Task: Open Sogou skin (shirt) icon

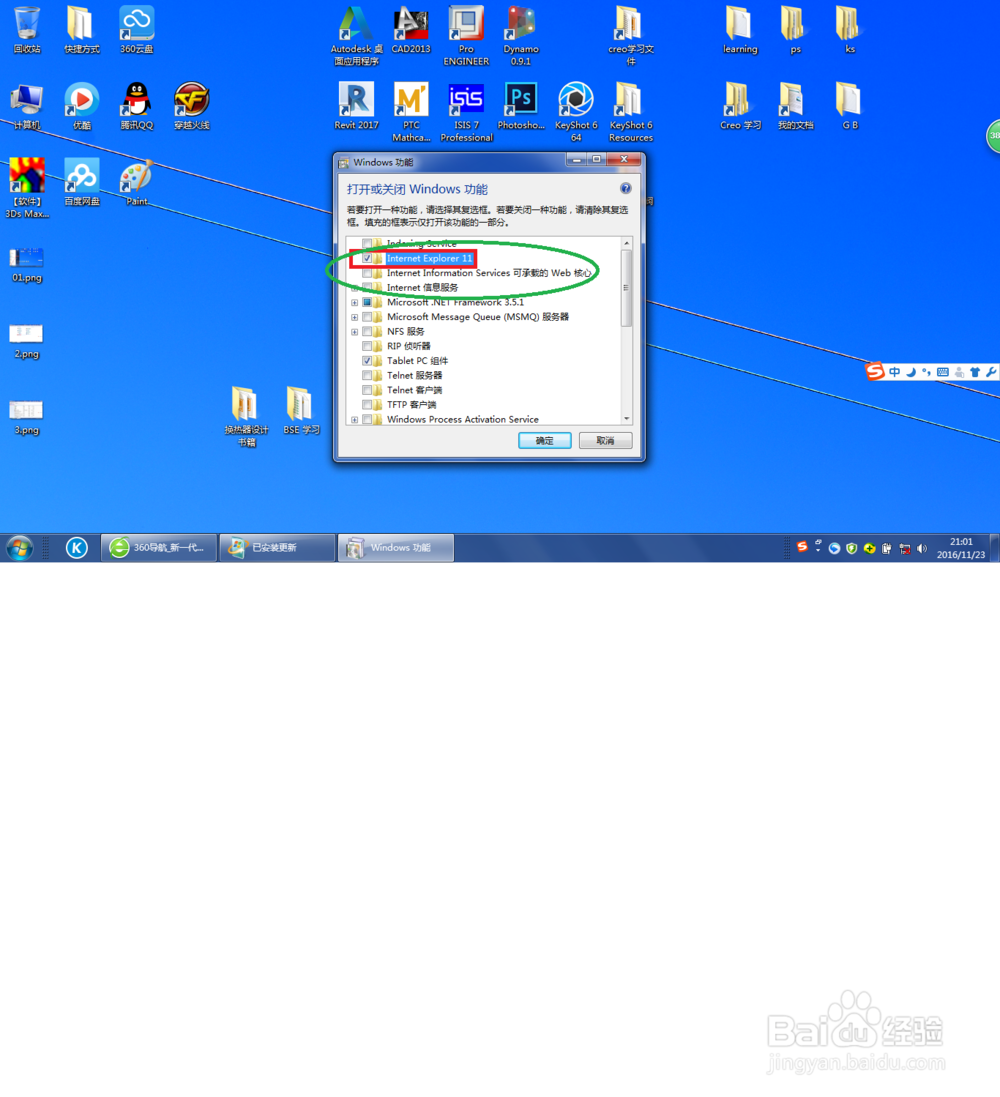Action: 975,372
